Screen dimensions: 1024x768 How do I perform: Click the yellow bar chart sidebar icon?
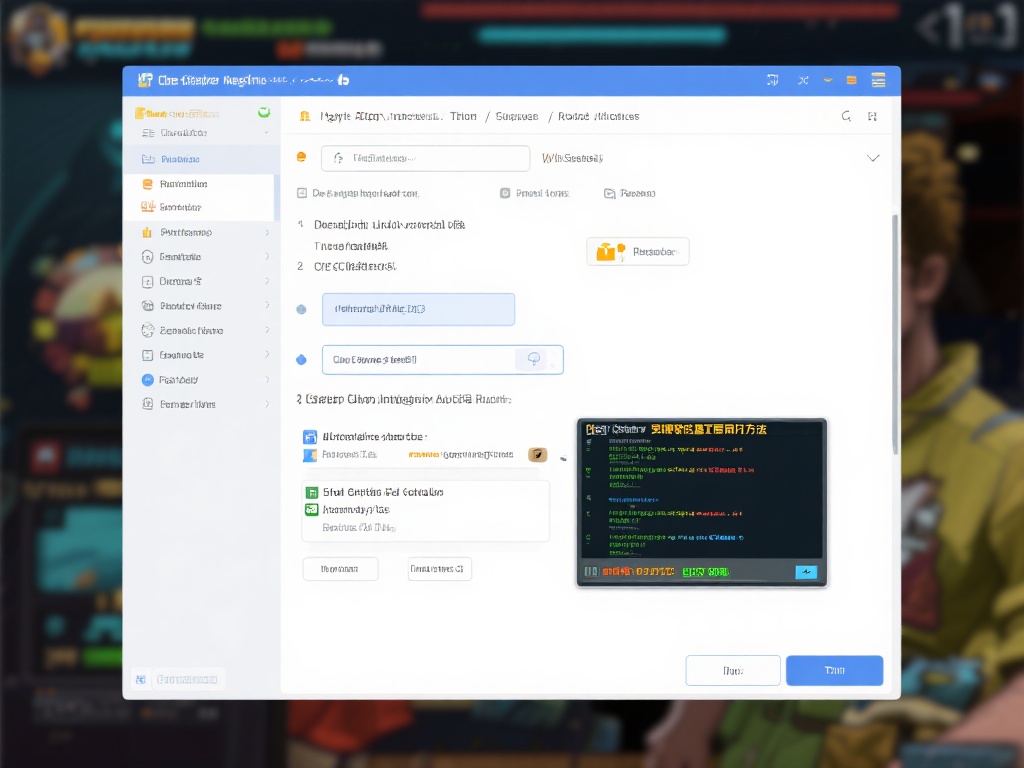pos(148,232)
